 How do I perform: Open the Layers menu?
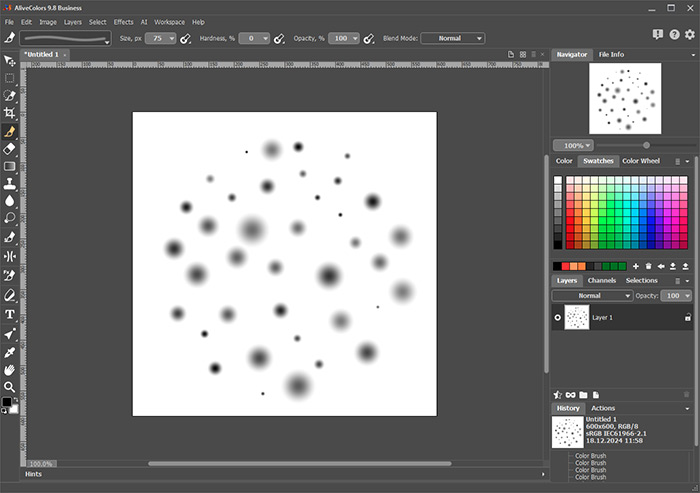pos(72,22)
